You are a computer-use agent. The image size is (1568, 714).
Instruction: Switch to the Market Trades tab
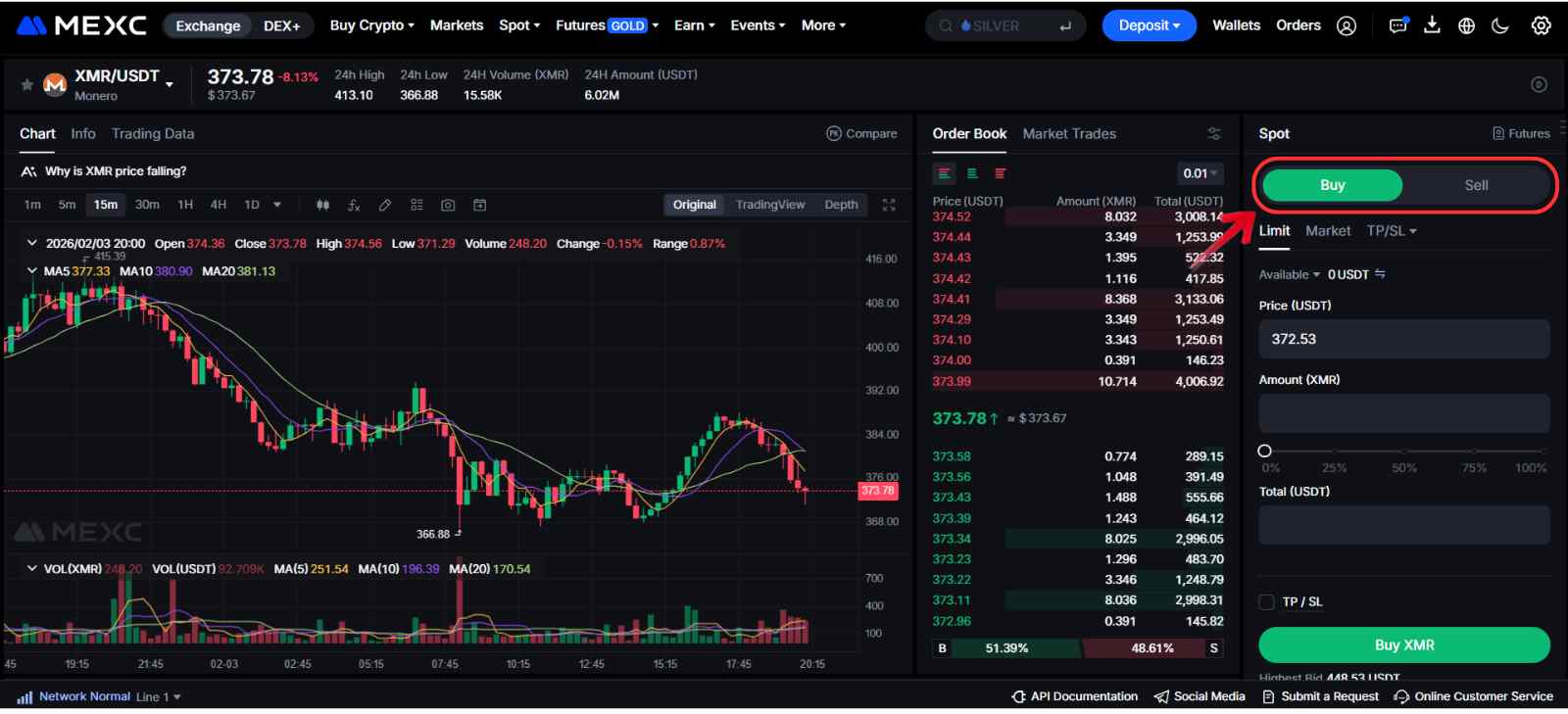pos(1069,133)
